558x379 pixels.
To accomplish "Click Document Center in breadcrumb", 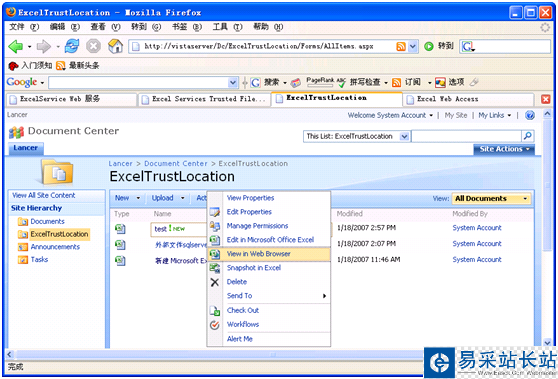I will point(176,164).
